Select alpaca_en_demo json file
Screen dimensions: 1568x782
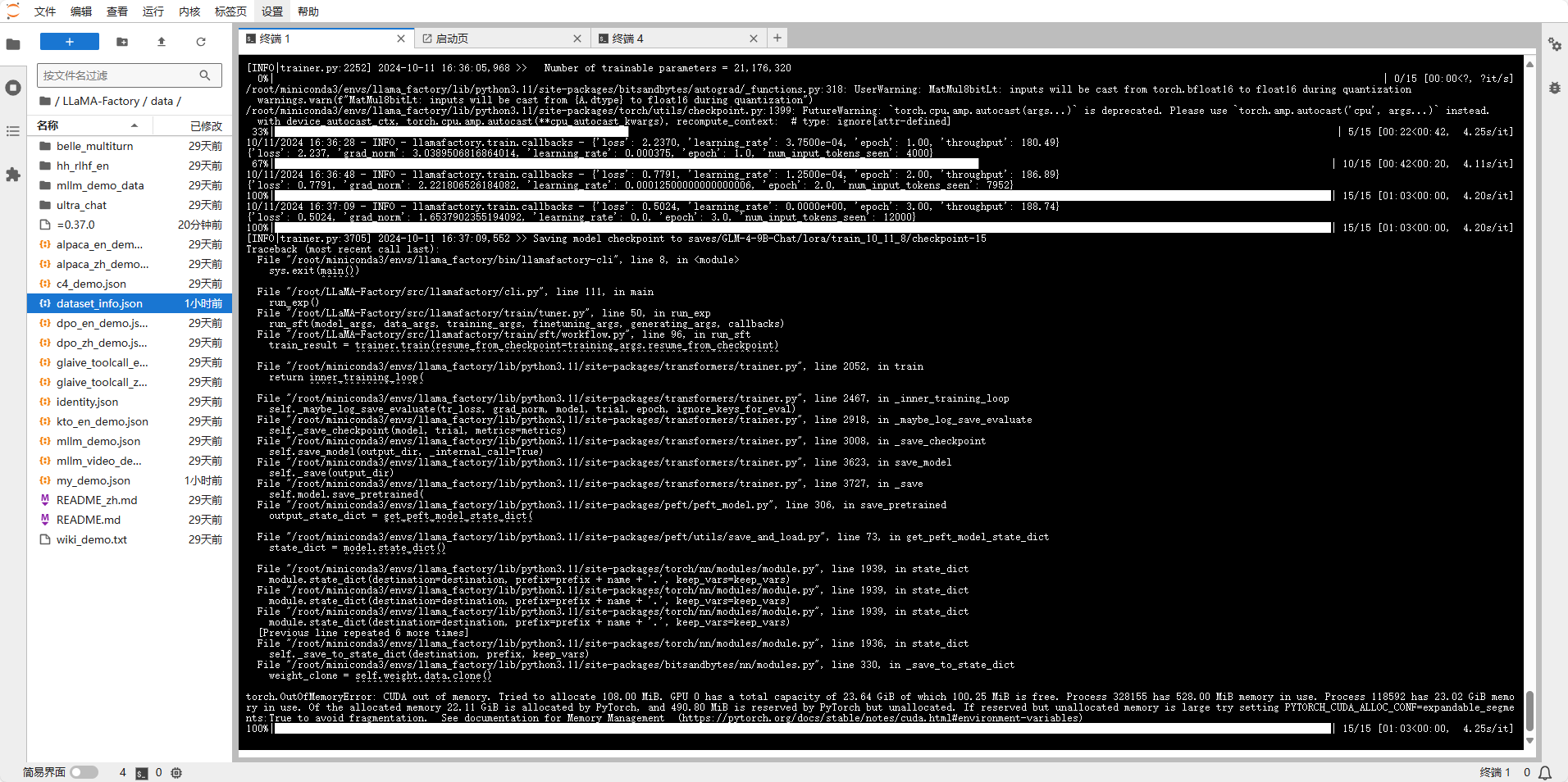click(x=130, y=244)
